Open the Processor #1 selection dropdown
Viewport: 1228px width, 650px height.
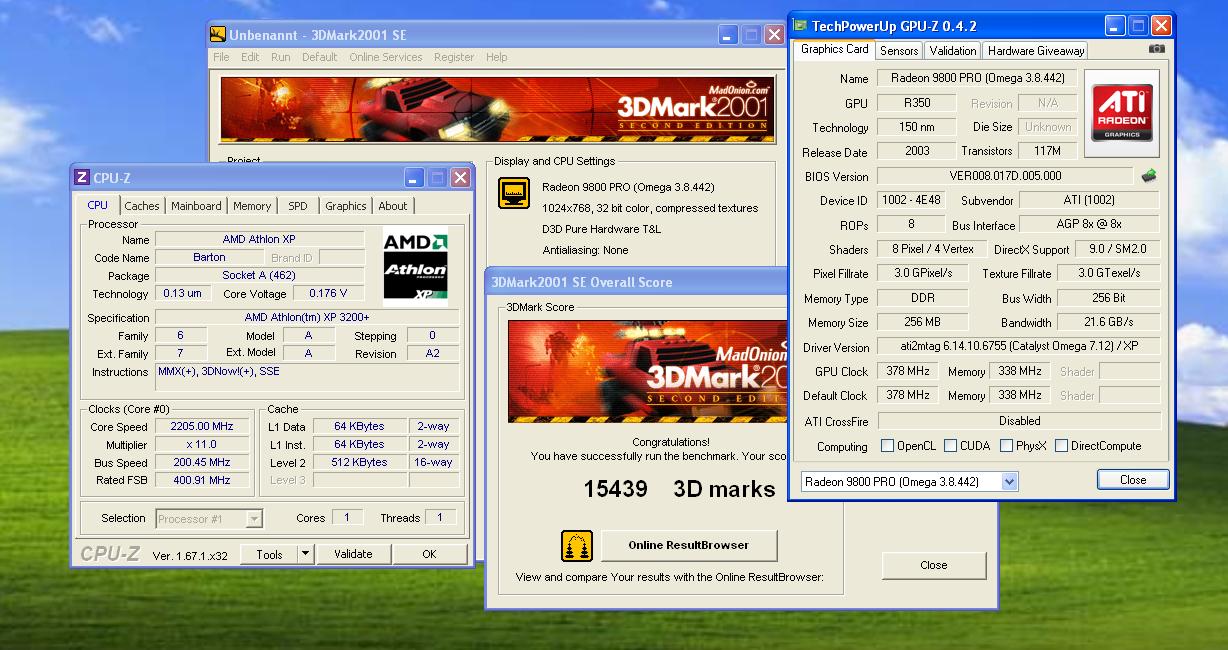tap(254, 519)
